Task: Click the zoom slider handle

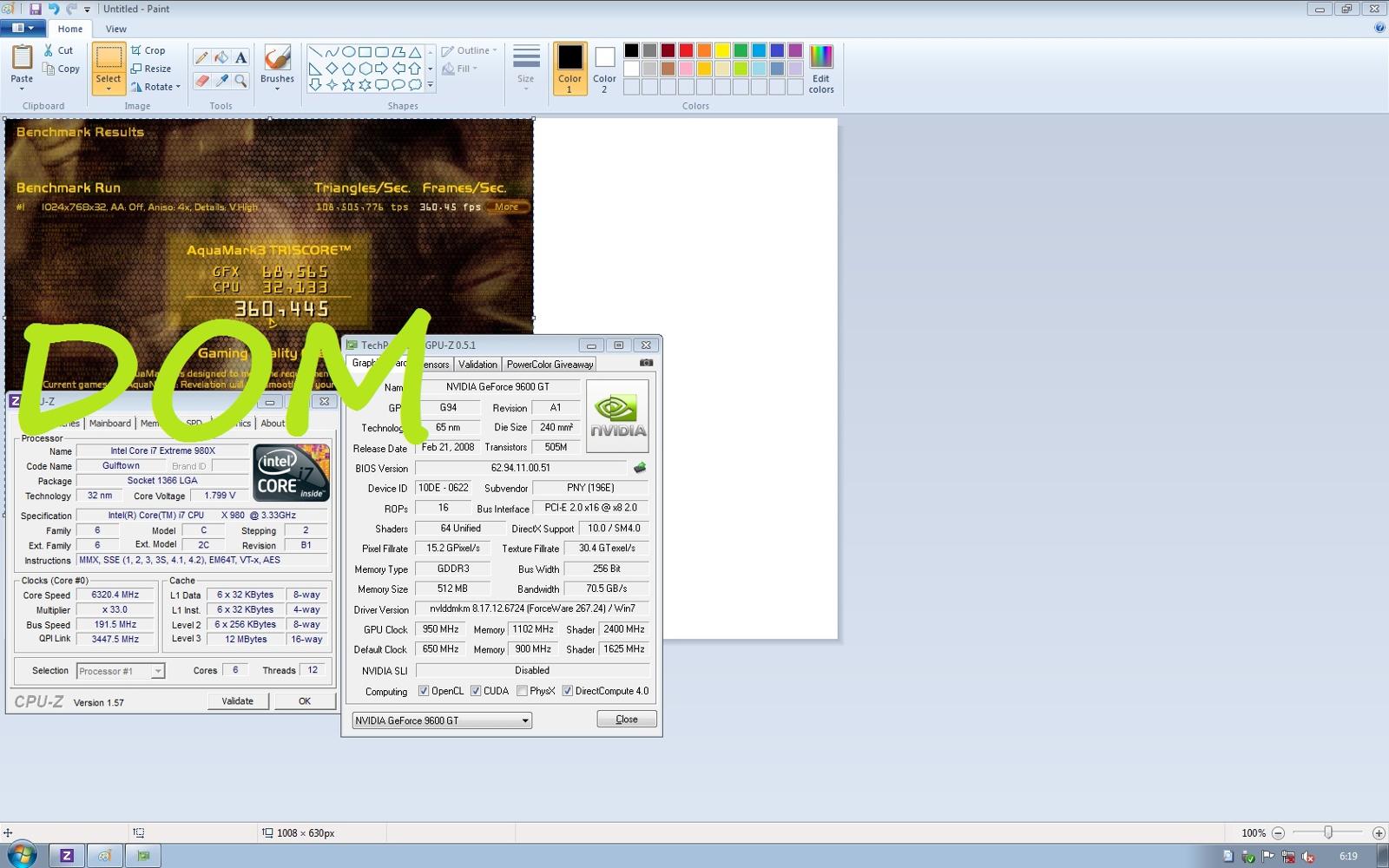Action: [1328, 832]
